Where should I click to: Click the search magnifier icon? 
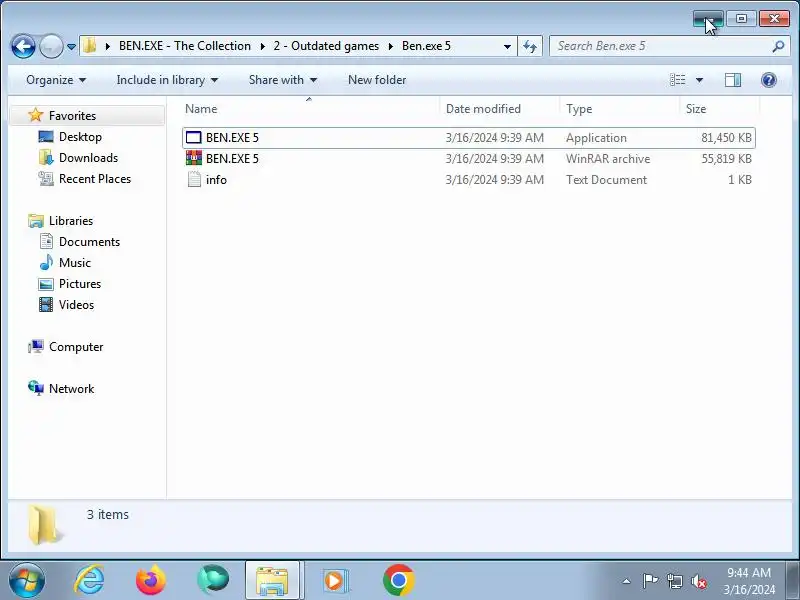tap(778, 46)
